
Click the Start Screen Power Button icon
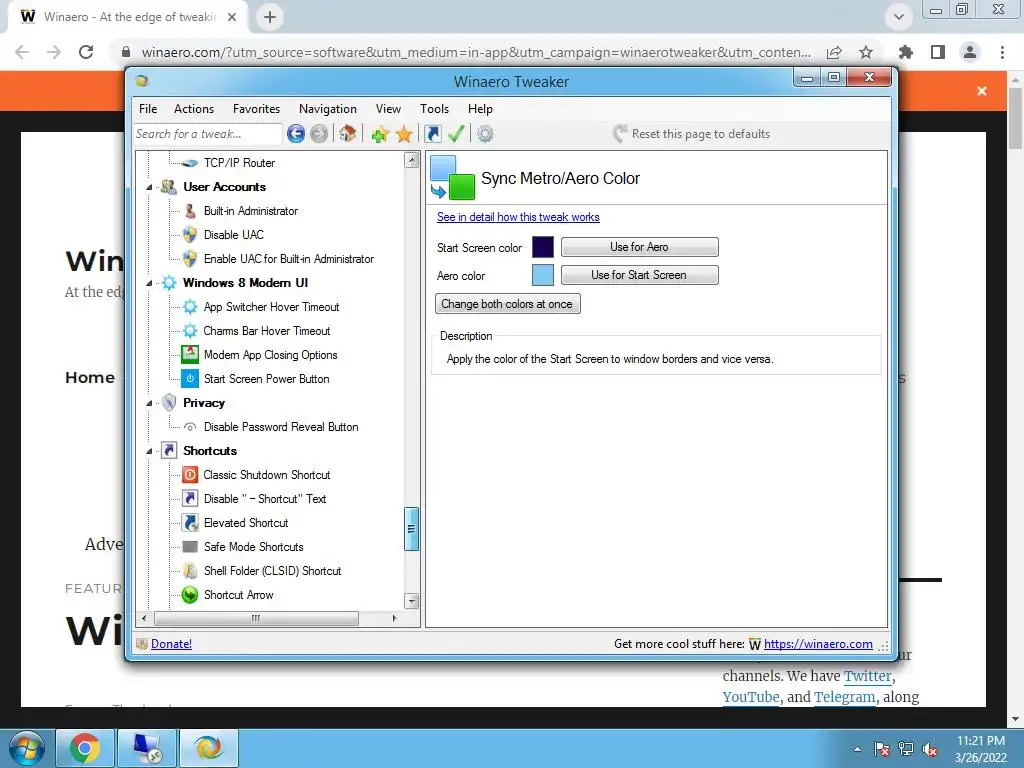pyautogui.click(x=189, y=378)
